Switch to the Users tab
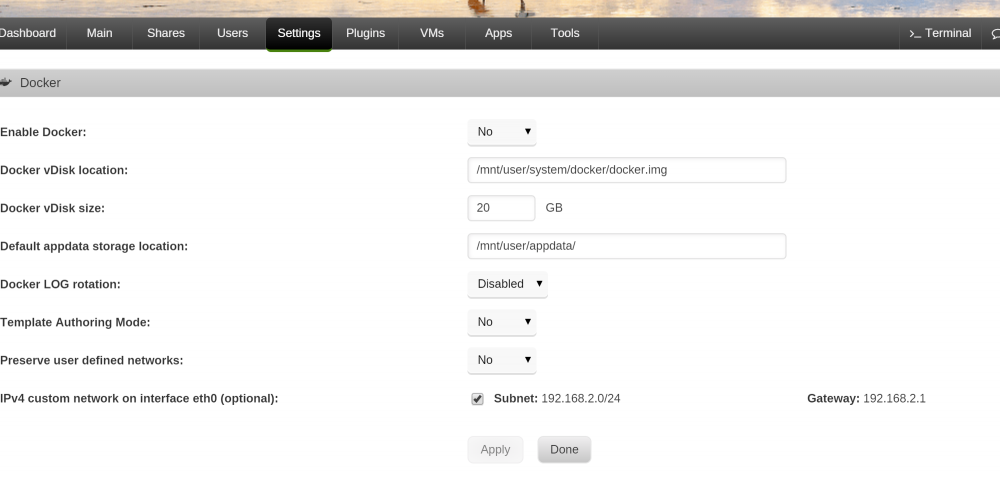 click(x=232, y=33)
